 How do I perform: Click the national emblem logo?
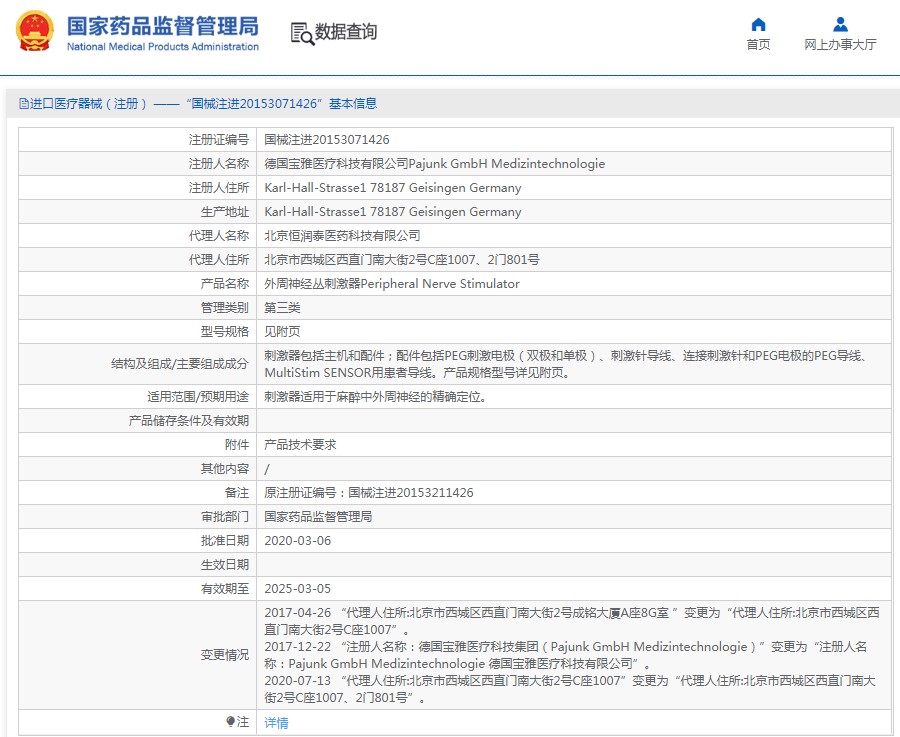click(x=35, y=32)
